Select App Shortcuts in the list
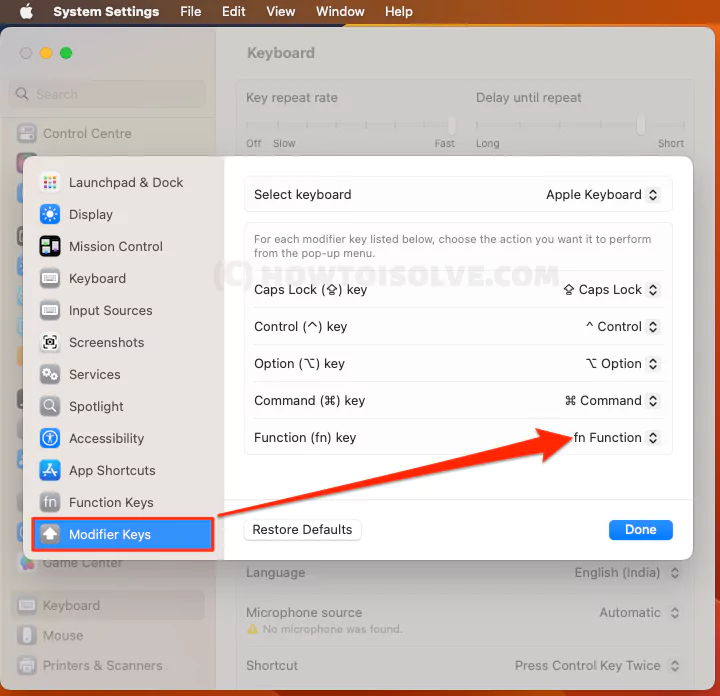Image resolution: width=720 pixels, height=696 pixels. [123, 471]
